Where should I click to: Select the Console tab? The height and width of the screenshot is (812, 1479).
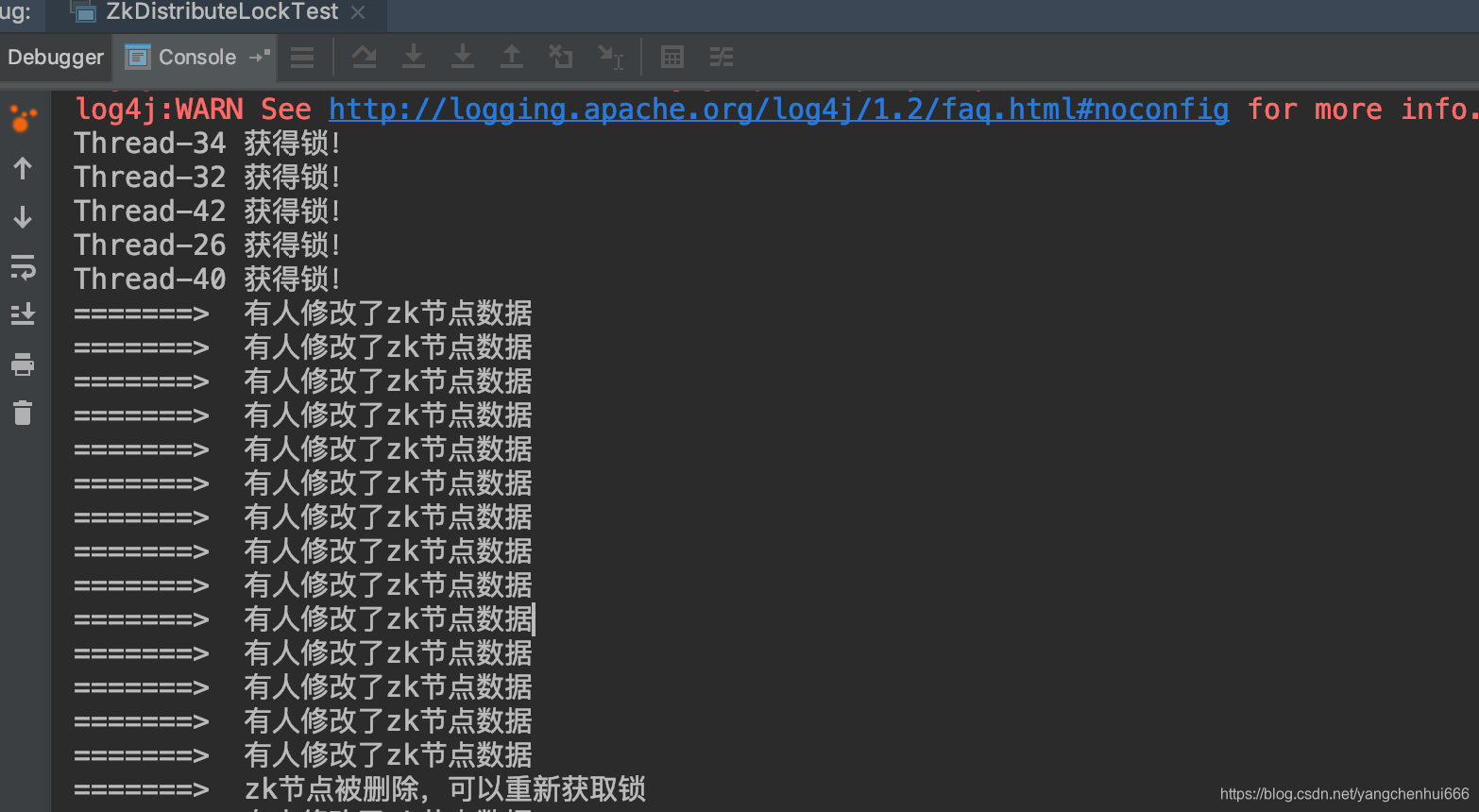[x=196, y=58]
